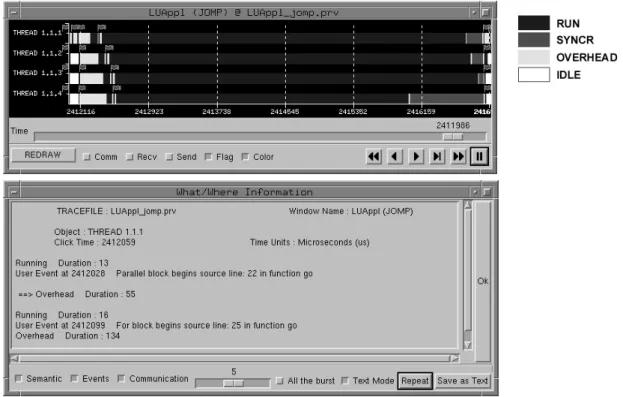Skip to end with the step-forward button
This screenshot has width=623, height=397.
[437, 157]
